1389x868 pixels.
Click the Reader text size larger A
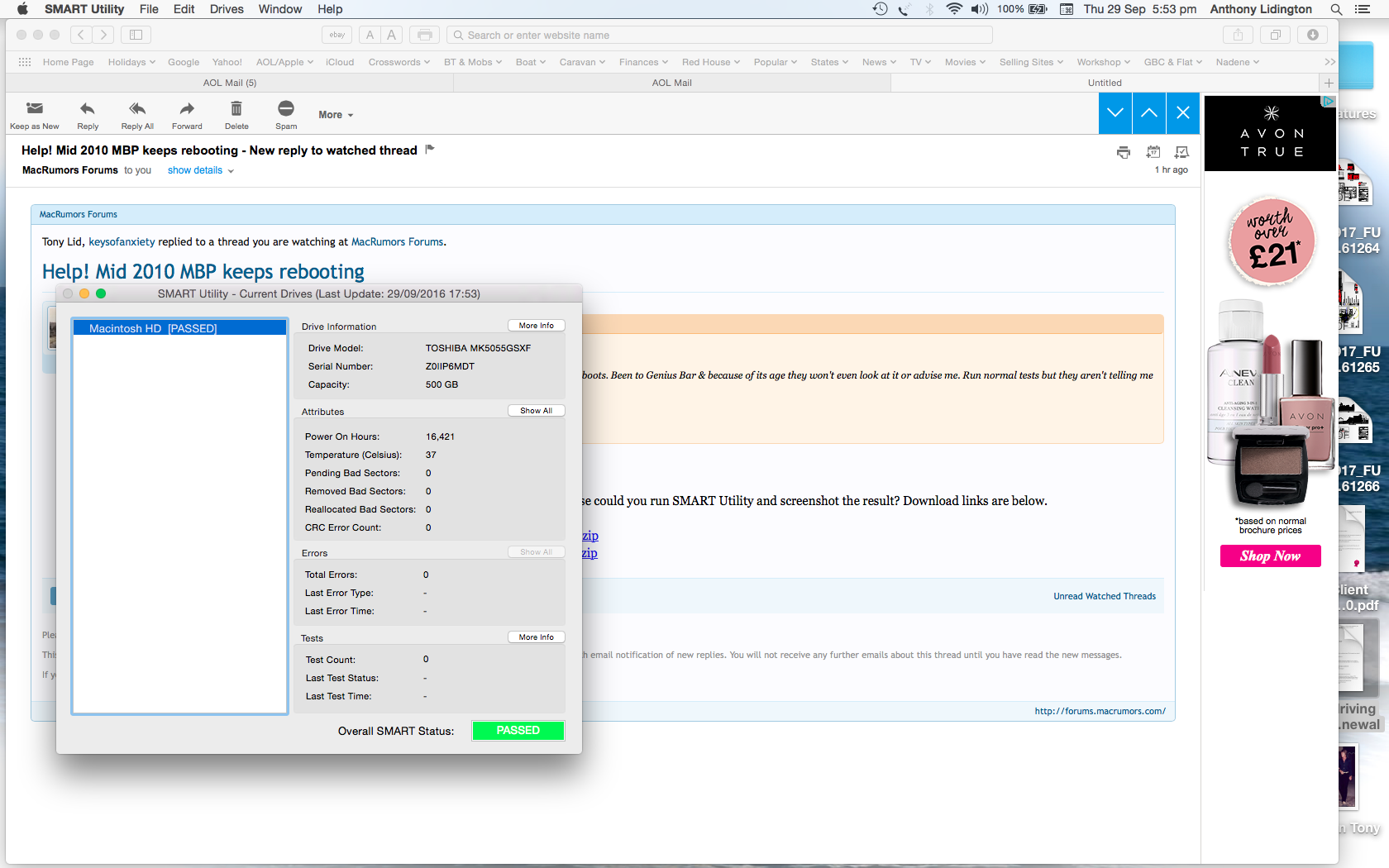[392, 35]
